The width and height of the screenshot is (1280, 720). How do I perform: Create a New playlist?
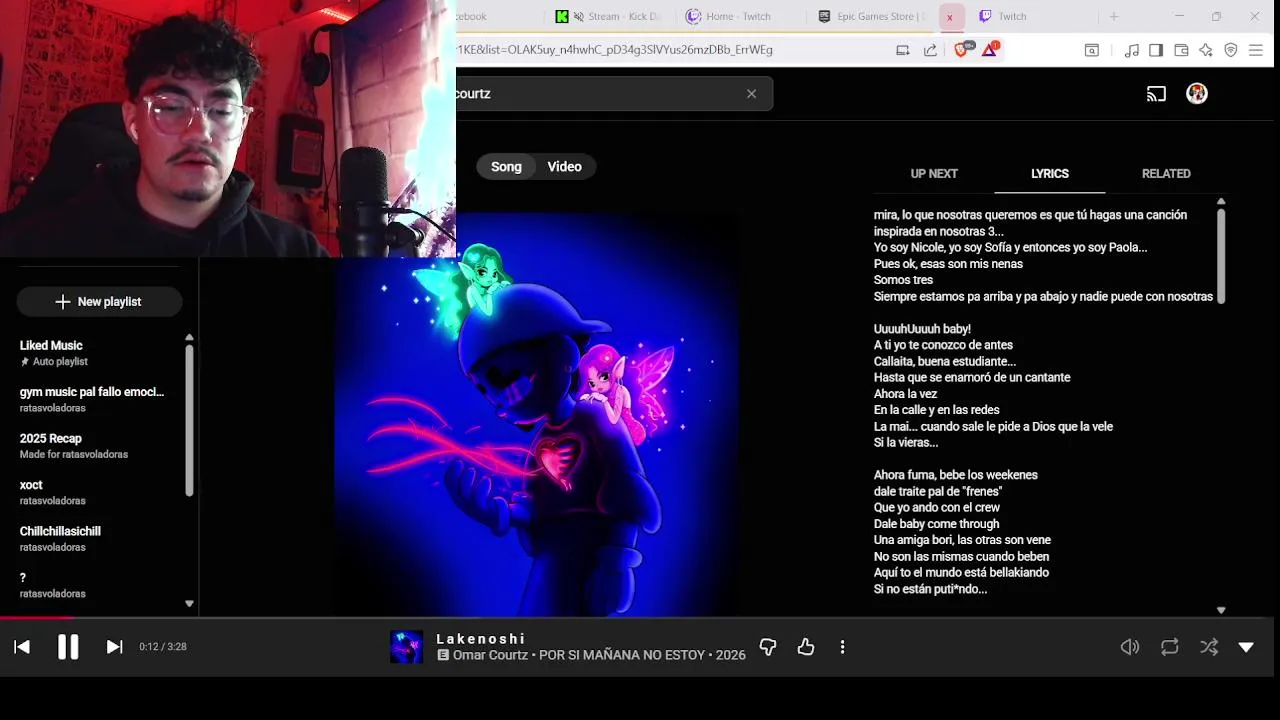click(x=99, y=302)
